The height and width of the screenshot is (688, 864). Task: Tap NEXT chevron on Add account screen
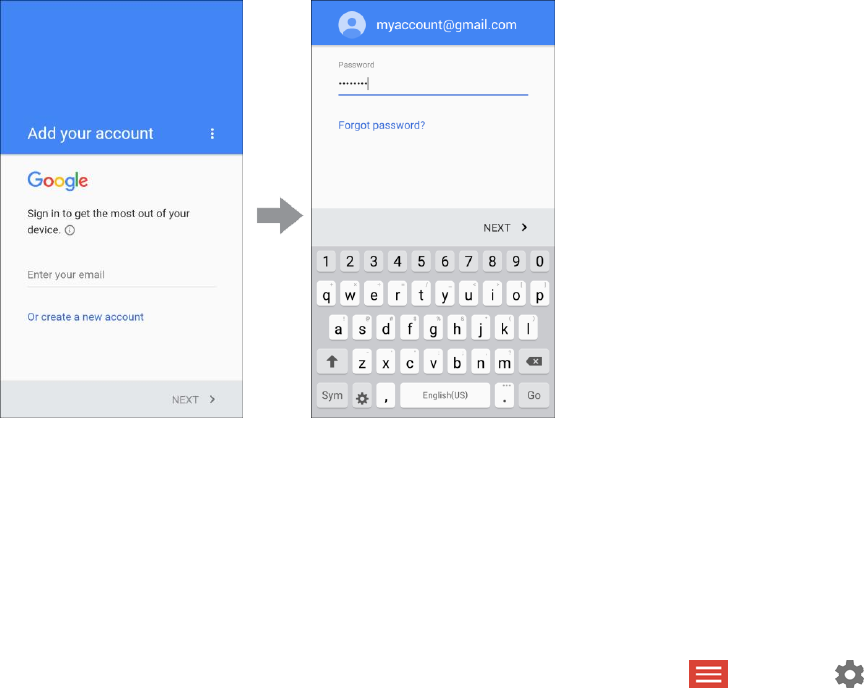(193, 399)
